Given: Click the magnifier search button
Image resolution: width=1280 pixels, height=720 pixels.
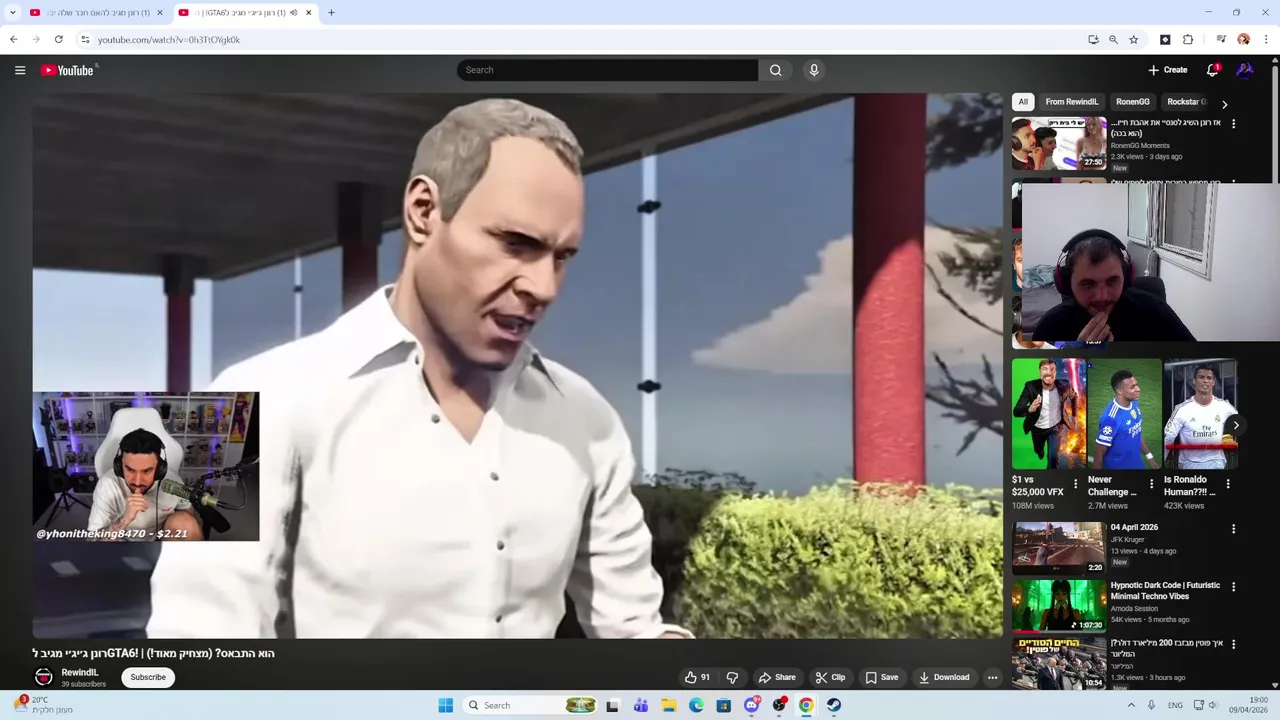Looking at the screenshot, I should pyautogui.click(x=775, y=70).
